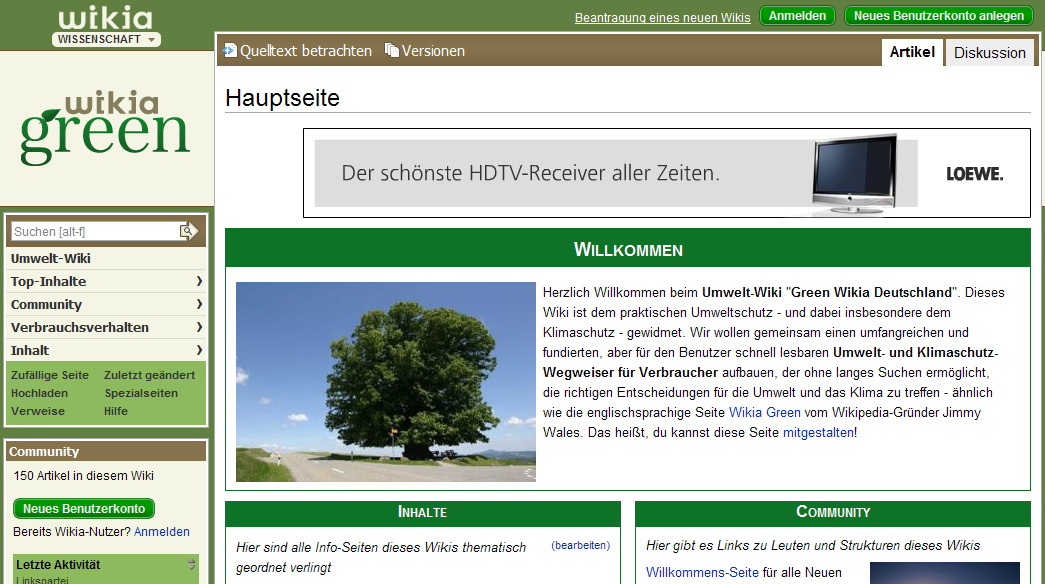Click the Hochladen upload link
1045x584 pixels.
tap(39, 393)
